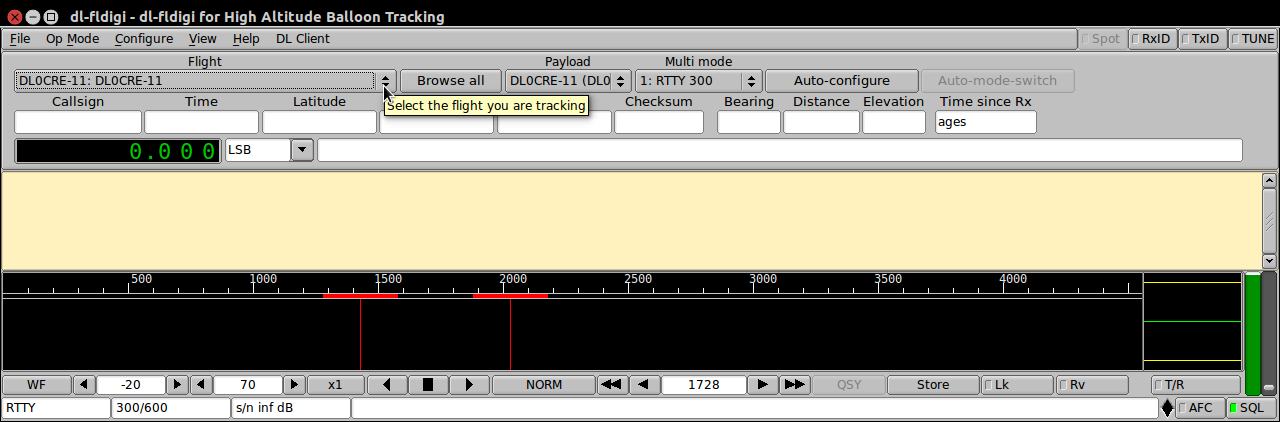Open the Configure menu
The height and width of the screenshot is (422, 1280).
click(x=143, y=39)
